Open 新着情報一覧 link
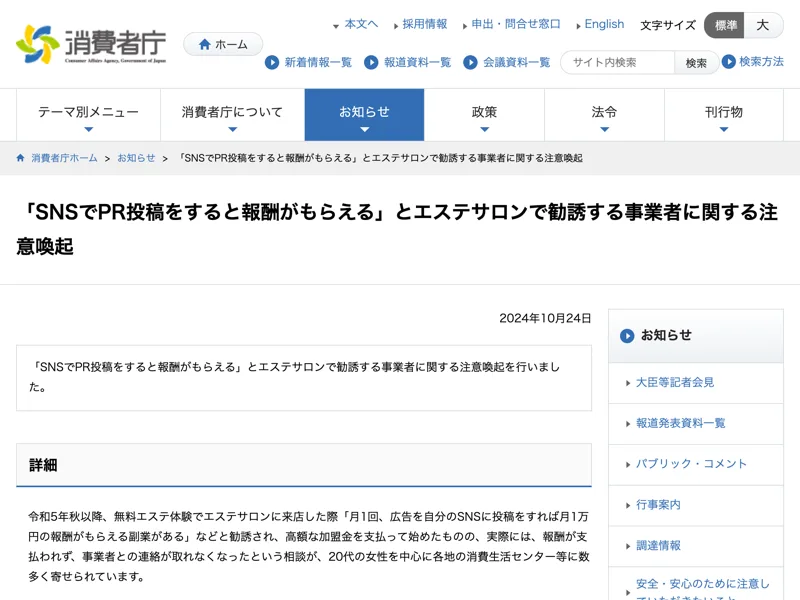 click(x=318, y=62)
